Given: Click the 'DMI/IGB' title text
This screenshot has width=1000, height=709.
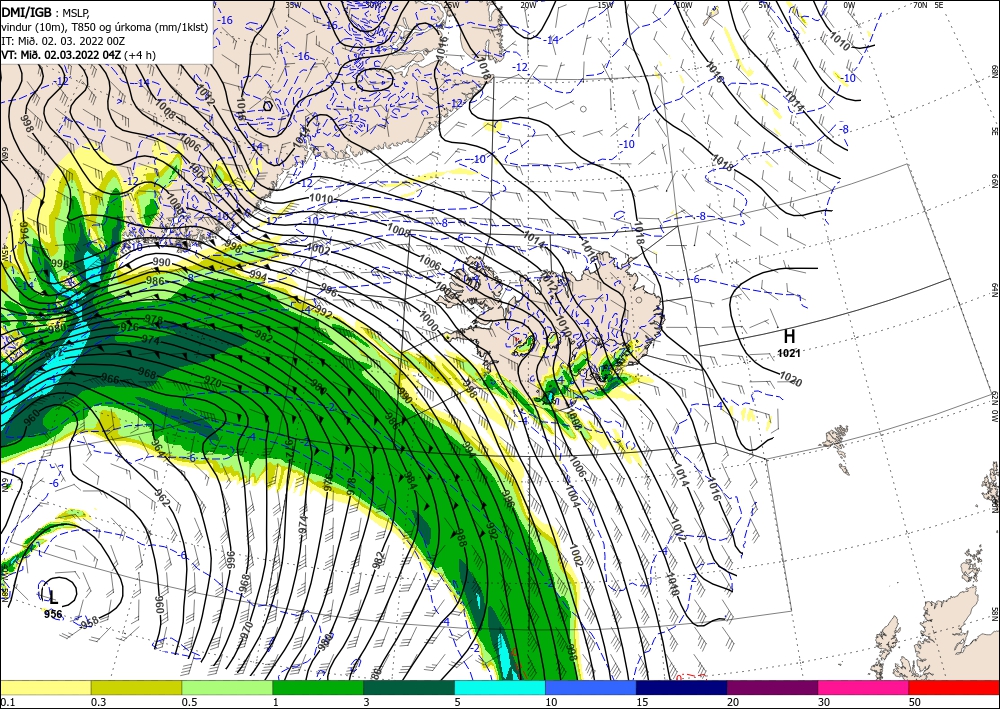Looking at the screenshot, I should [x=26, y=11].
